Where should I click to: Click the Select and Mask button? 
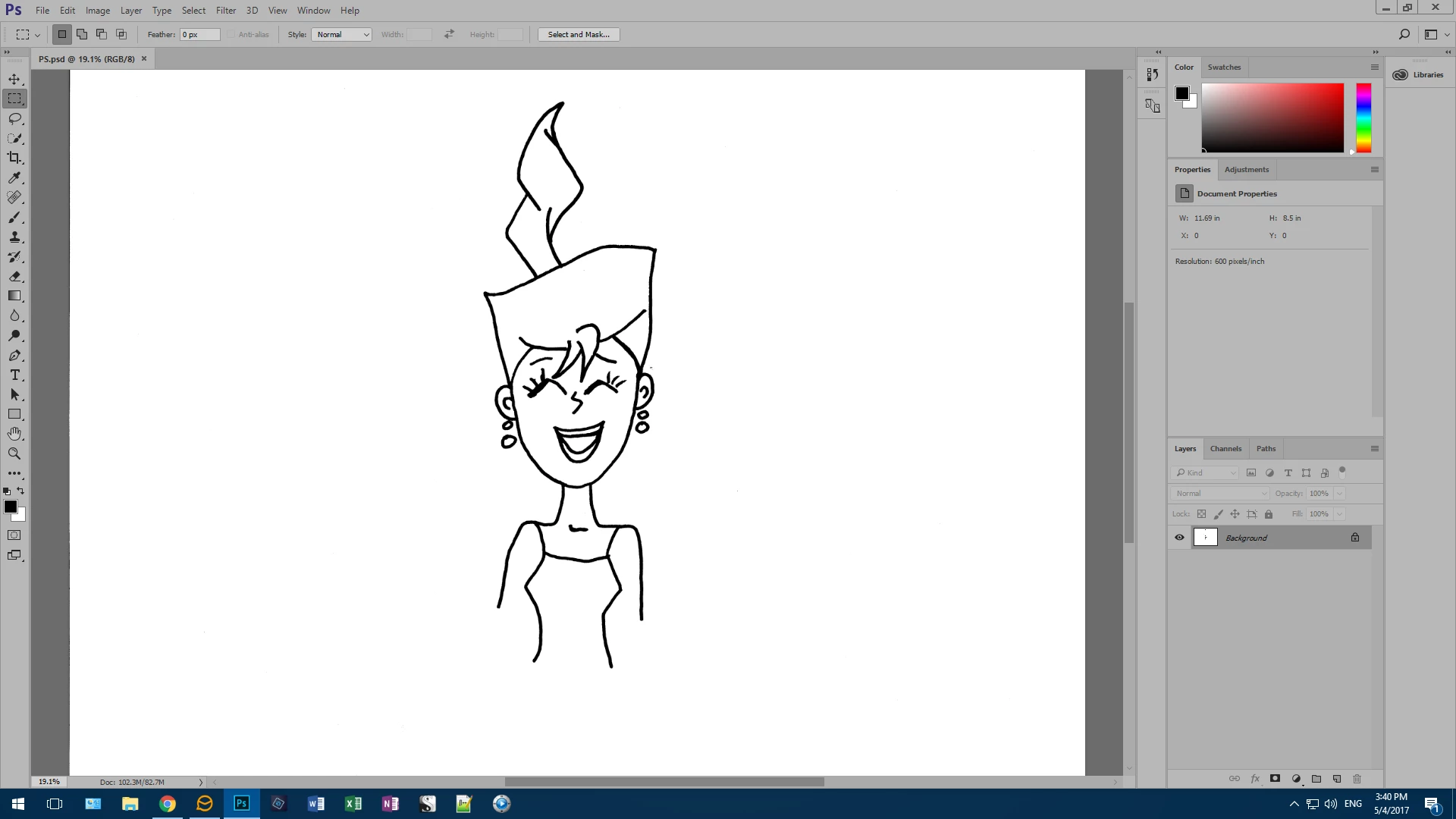pos(579,35)
